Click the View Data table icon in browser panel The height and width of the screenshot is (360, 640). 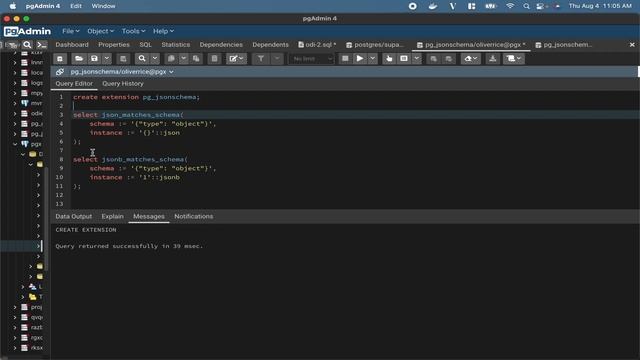tap(12, 44)
